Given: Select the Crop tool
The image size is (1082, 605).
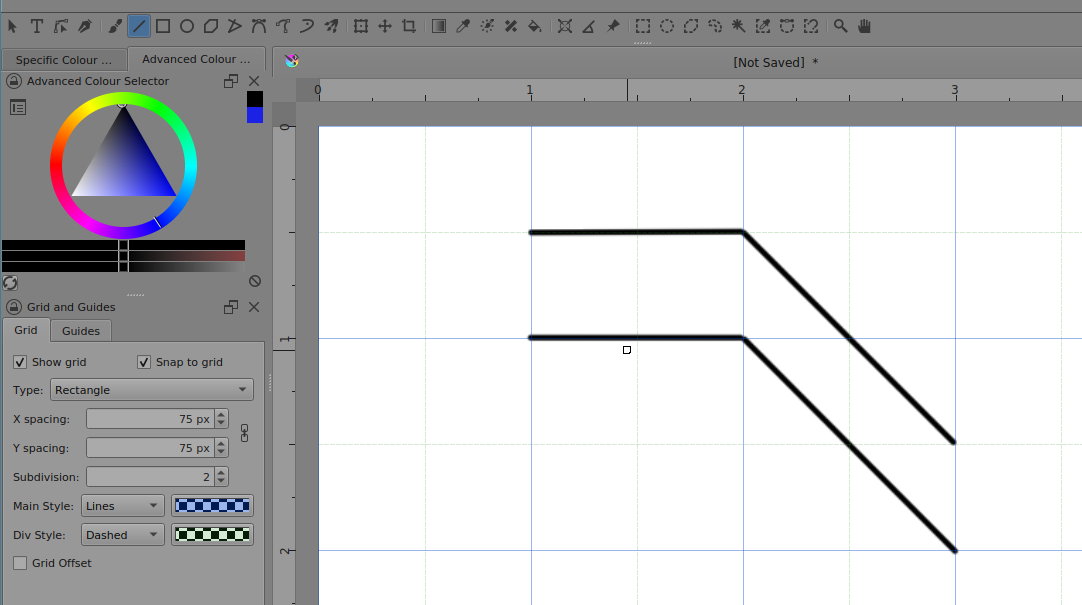Looking at the screenshot, I should point(409,26).
